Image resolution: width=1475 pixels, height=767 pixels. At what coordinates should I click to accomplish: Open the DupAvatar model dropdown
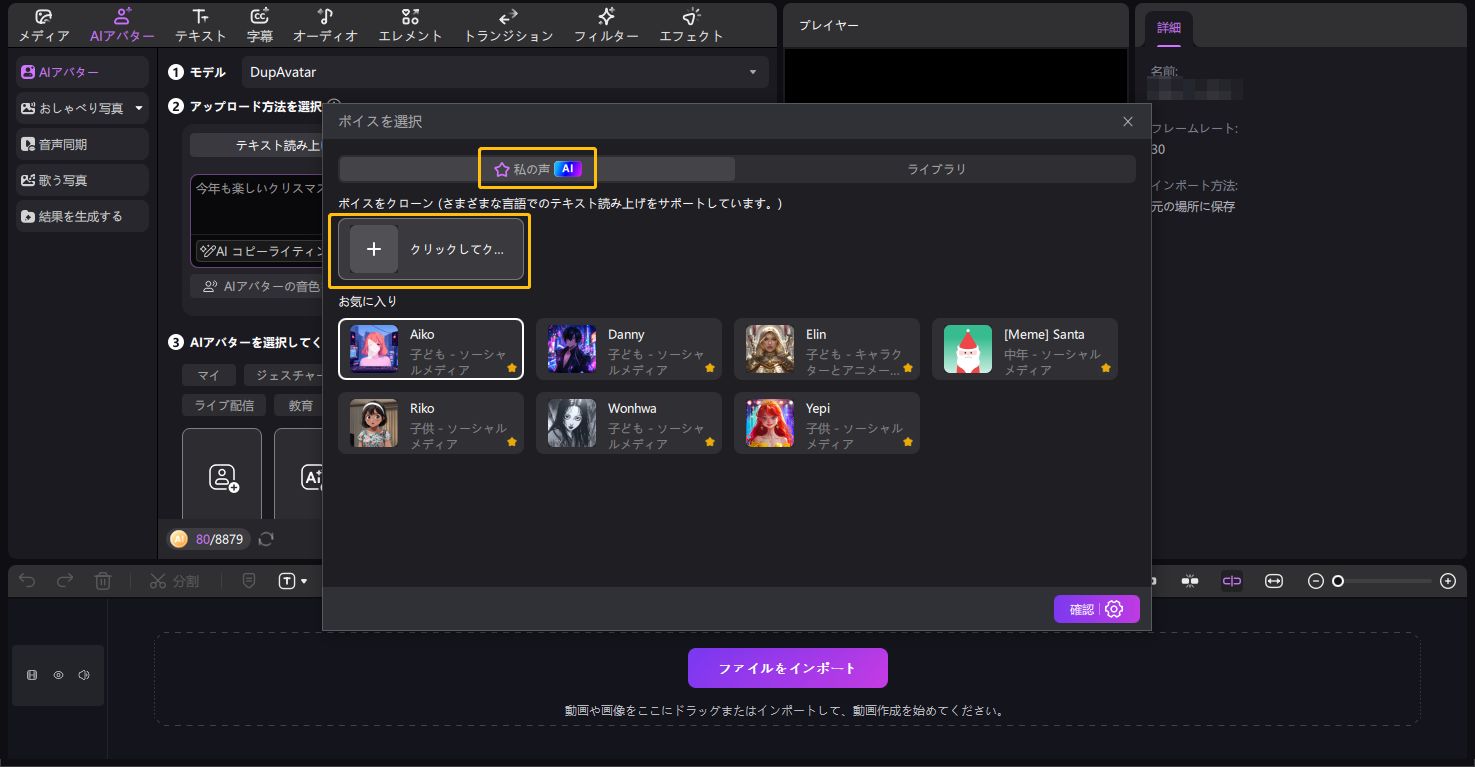505,71
